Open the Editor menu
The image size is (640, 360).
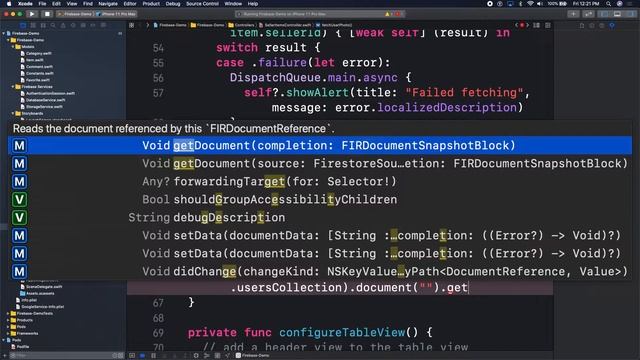click(x=130, y=4)
